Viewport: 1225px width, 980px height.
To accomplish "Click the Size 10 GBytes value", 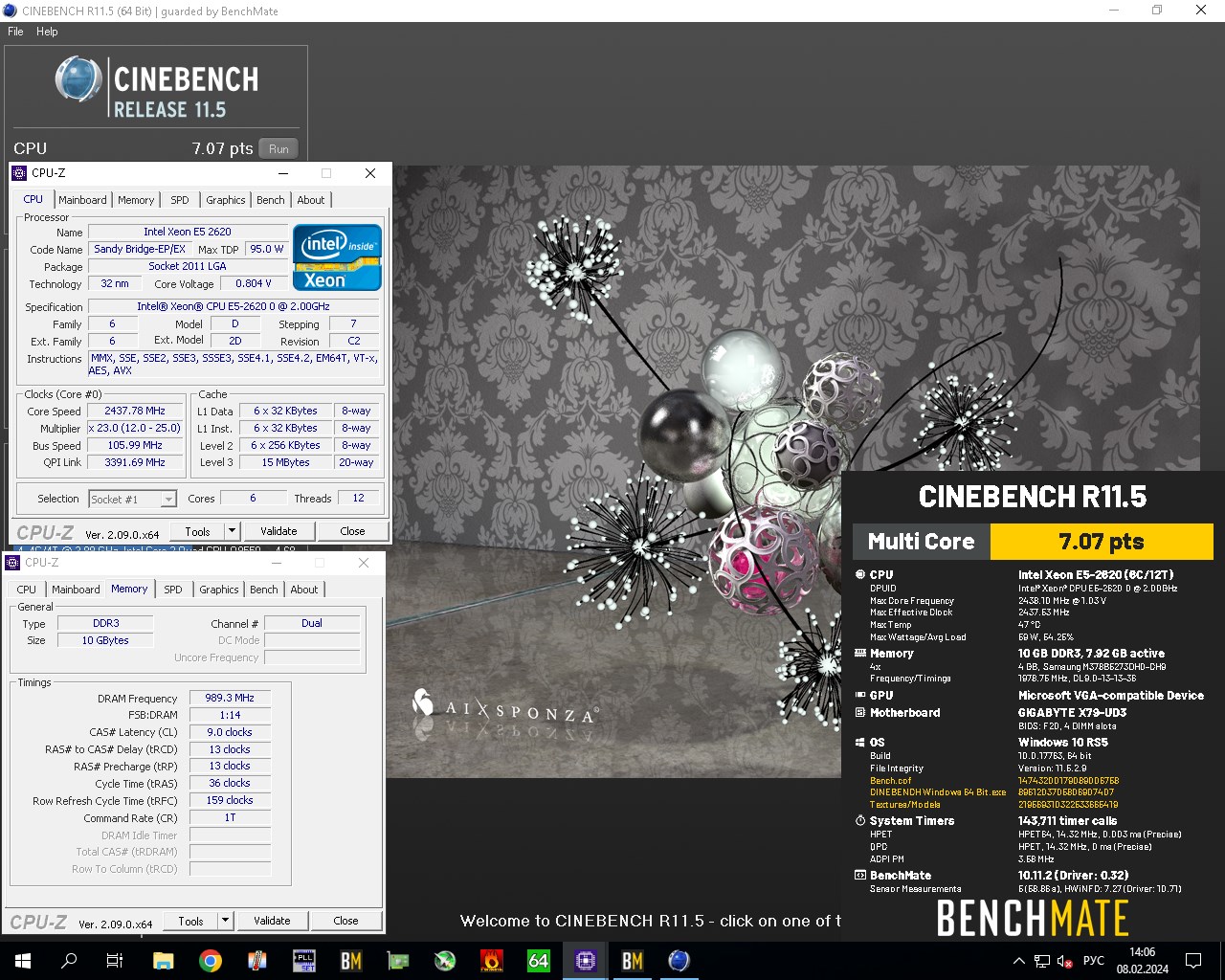I will [x=105, y=640].
